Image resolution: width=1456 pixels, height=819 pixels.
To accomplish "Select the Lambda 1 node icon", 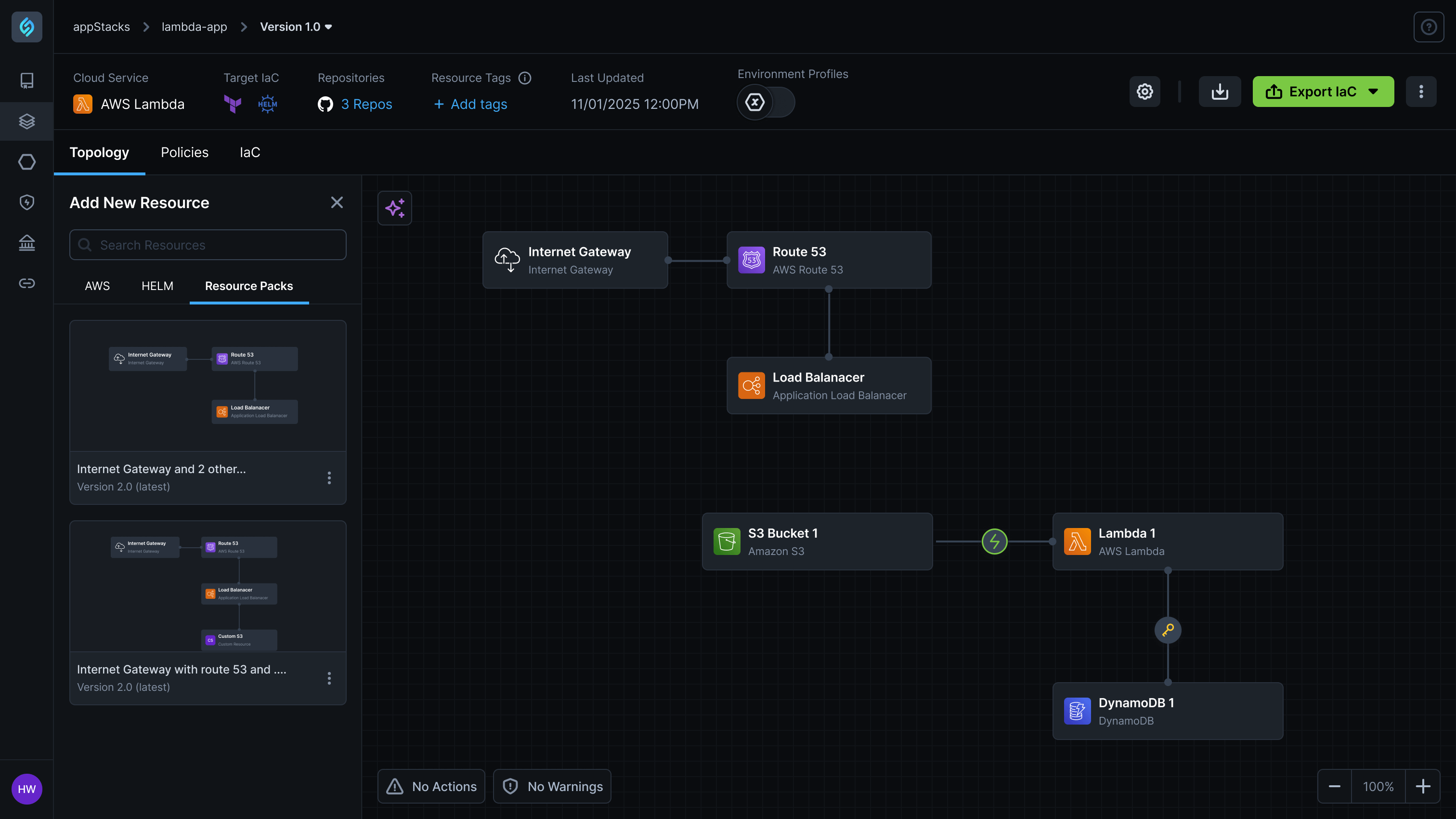I will point(1077,542).
